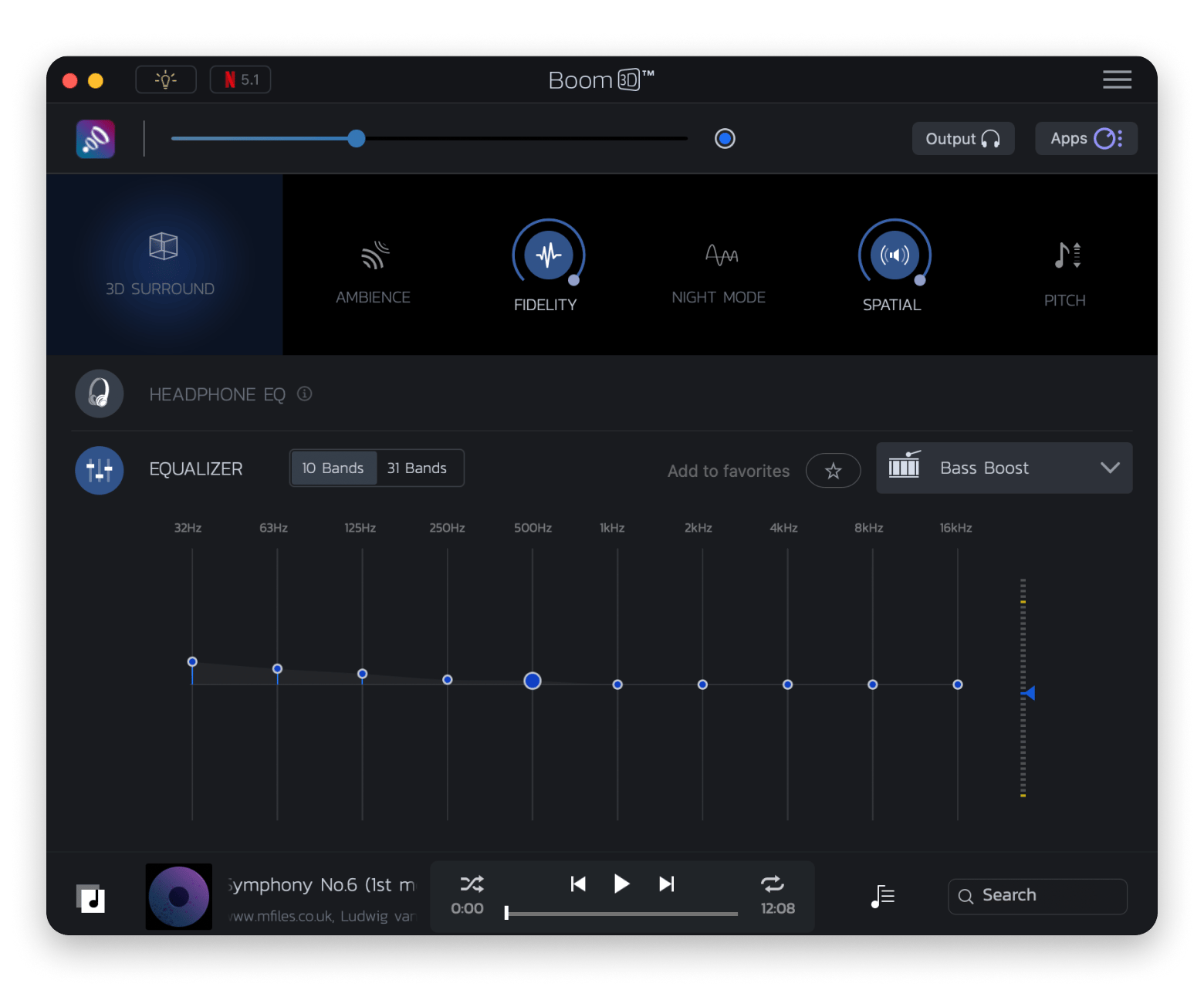Open the hamburger menu
Viewport: 1204px width, 997px height.
click(1117, 79)
